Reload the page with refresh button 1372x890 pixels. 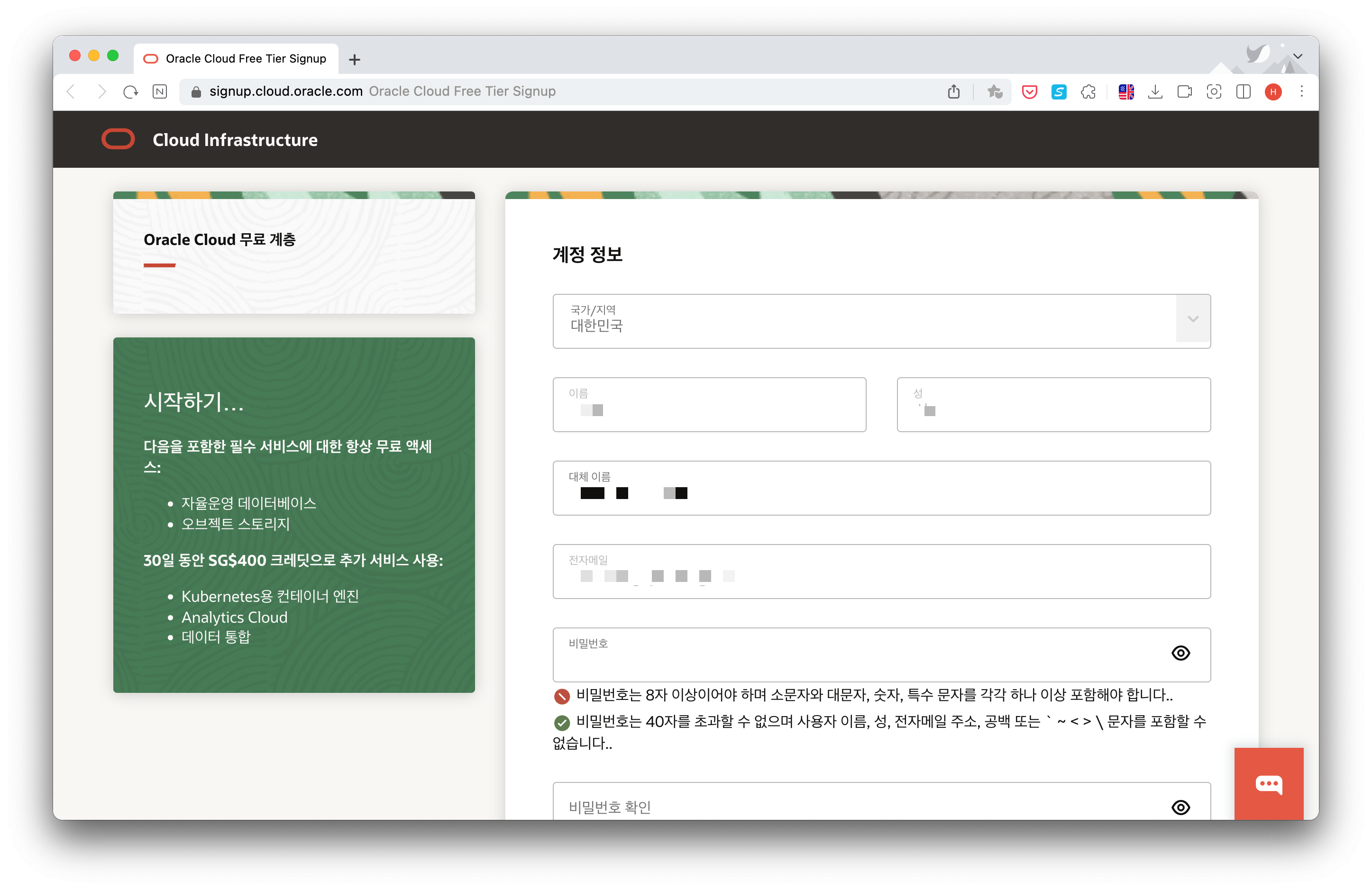coord(130,91)
